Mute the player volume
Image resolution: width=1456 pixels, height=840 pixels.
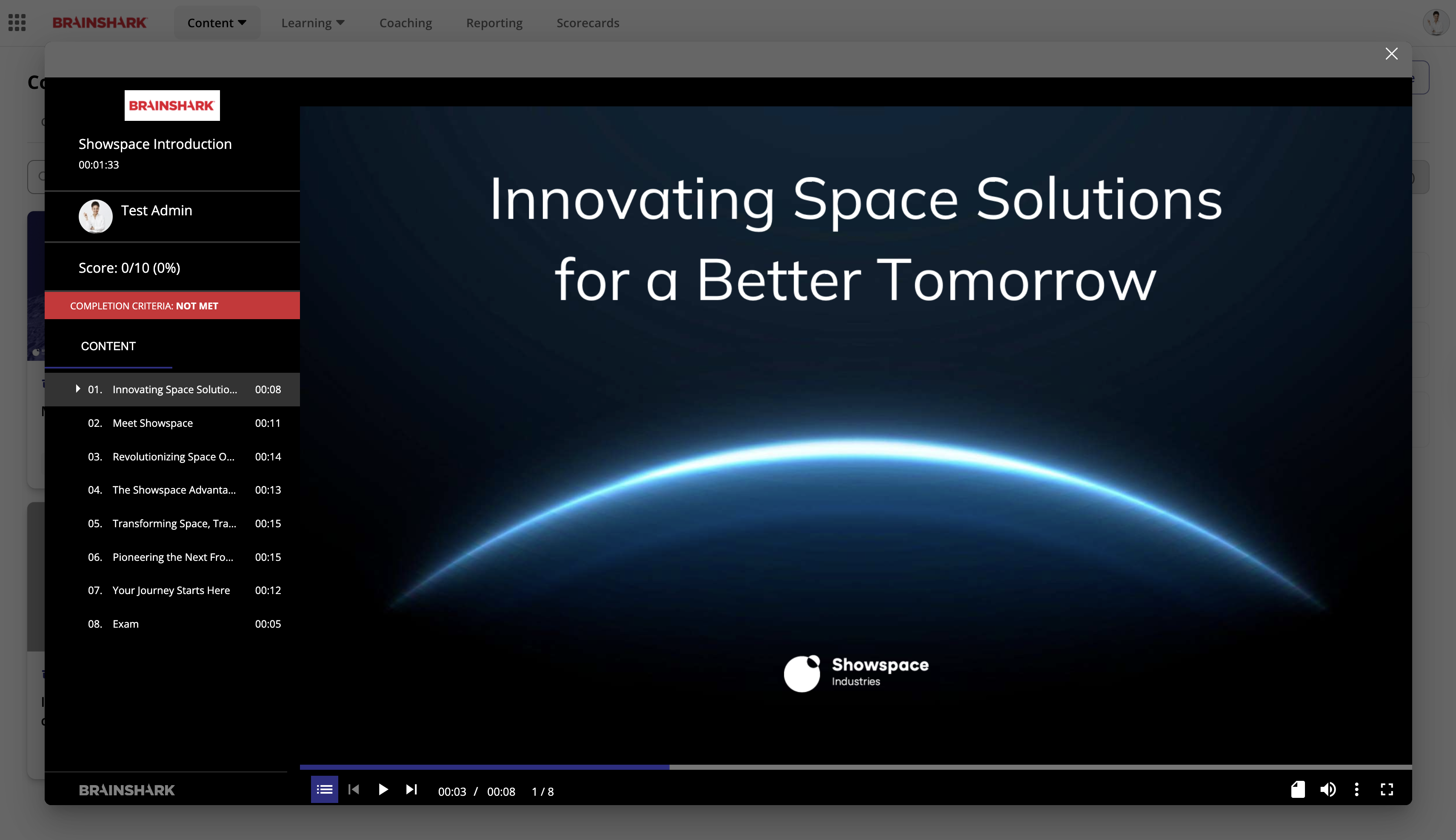tap(1328, 789)
